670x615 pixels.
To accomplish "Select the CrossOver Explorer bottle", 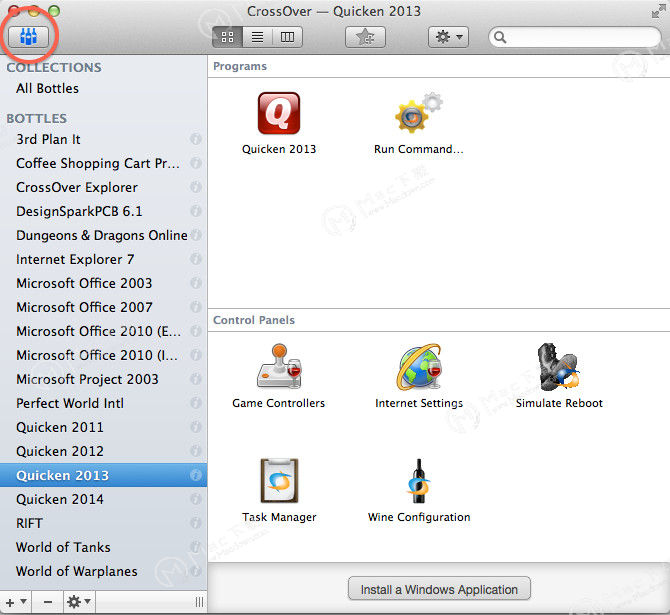I will click(103, 187).
